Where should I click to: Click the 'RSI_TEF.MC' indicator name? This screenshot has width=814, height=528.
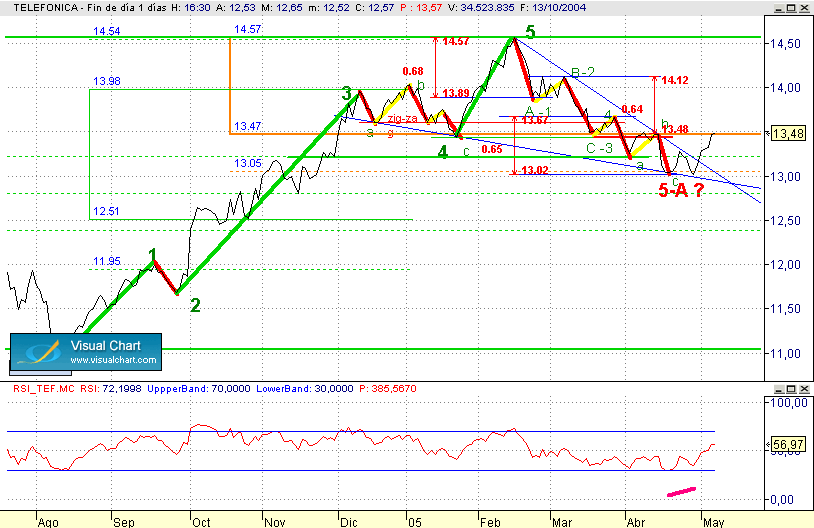[x=44, y=389]
